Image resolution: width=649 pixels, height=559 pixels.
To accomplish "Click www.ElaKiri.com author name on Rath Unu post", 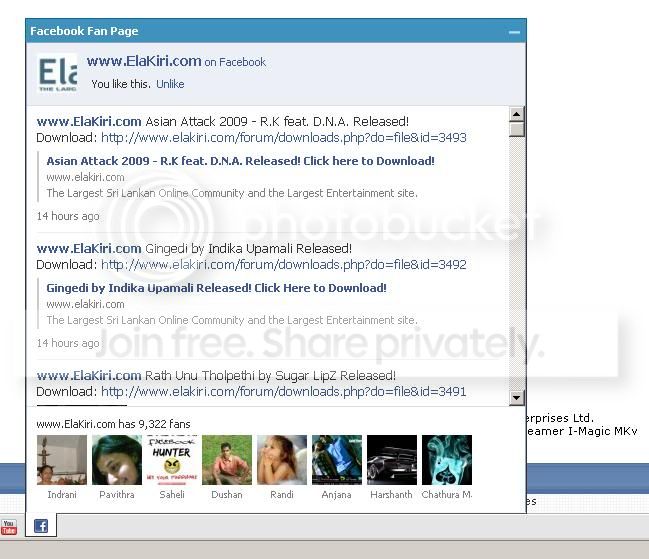I will coord(89,376).
